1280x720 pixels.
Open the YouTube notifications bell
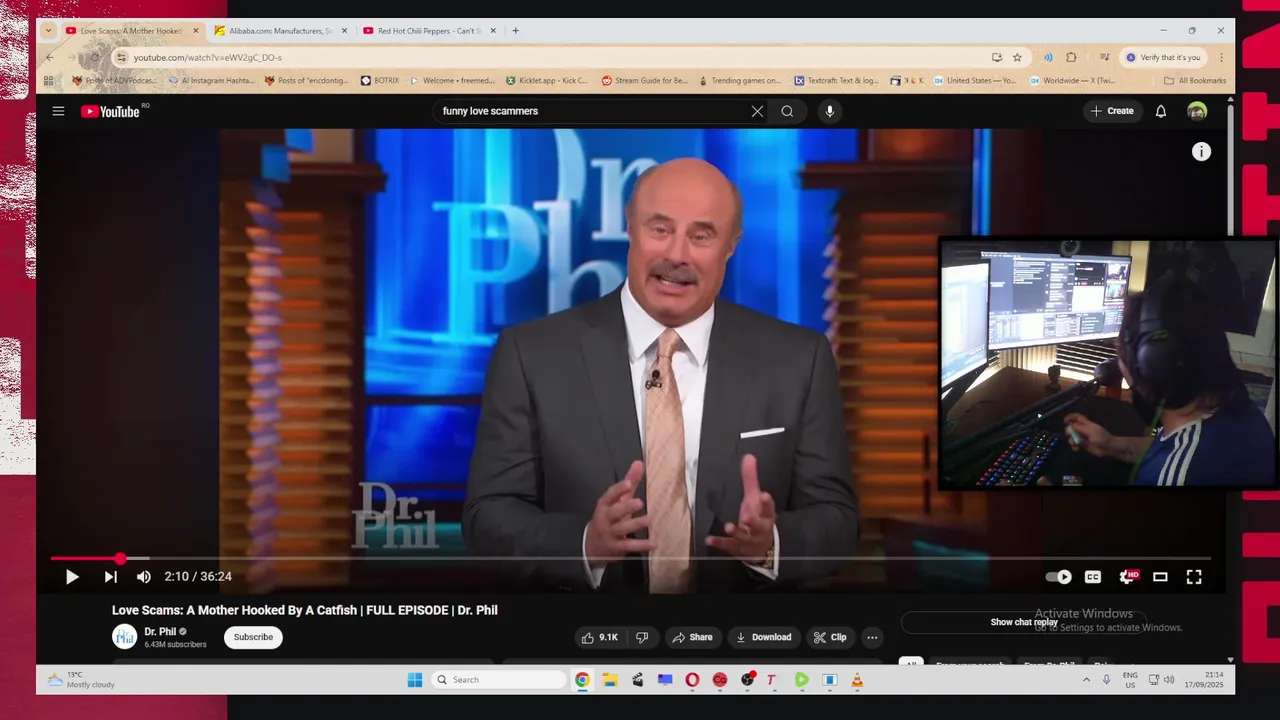tap(1161, 111)
